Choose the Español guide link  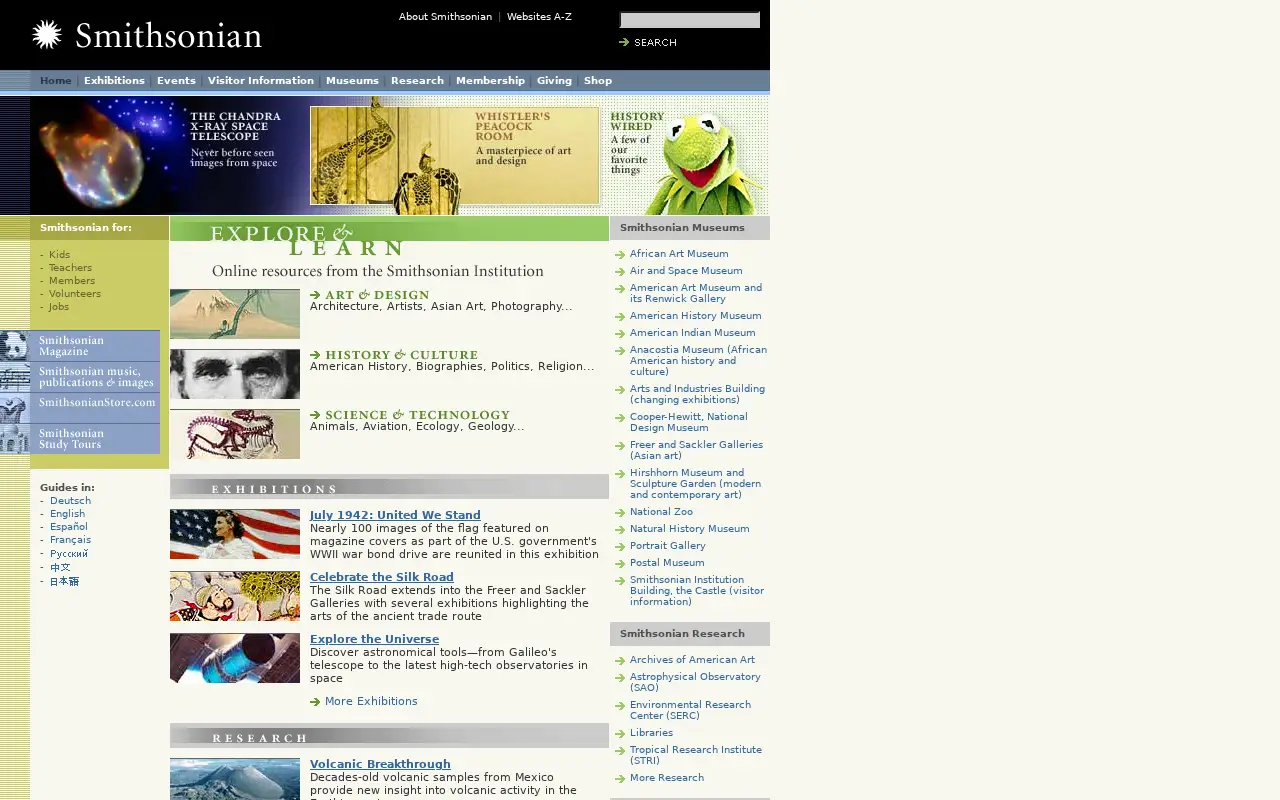click(x=69, y=527)
